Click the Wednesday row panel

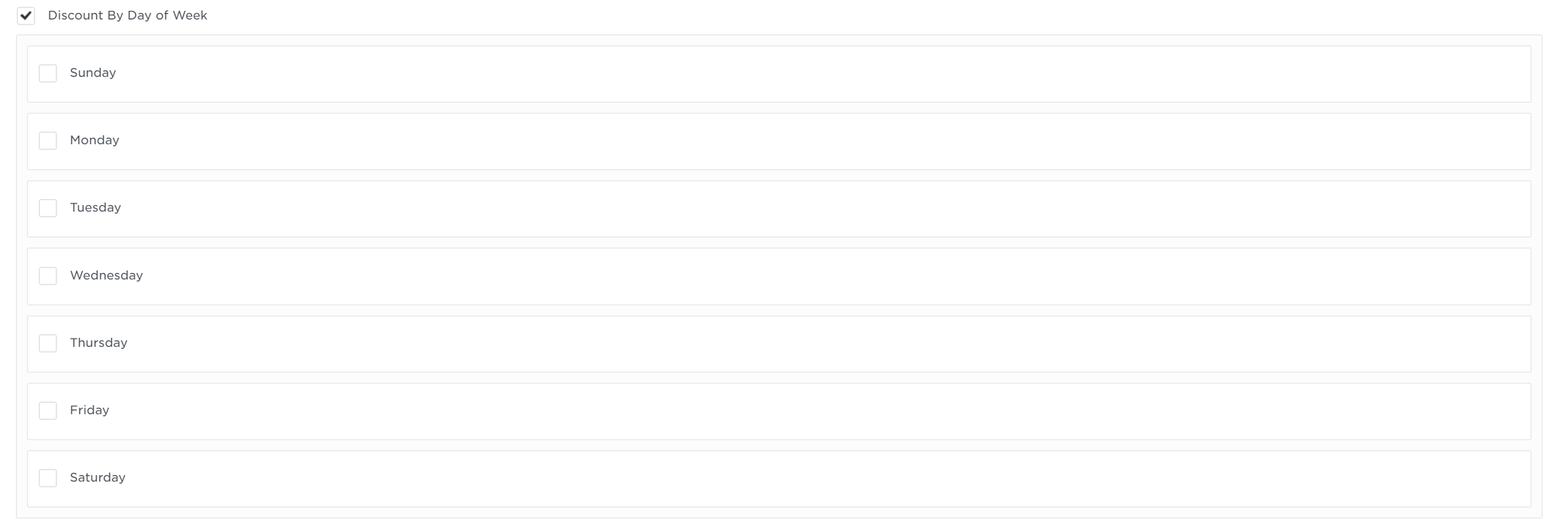[x=779, y=276]
